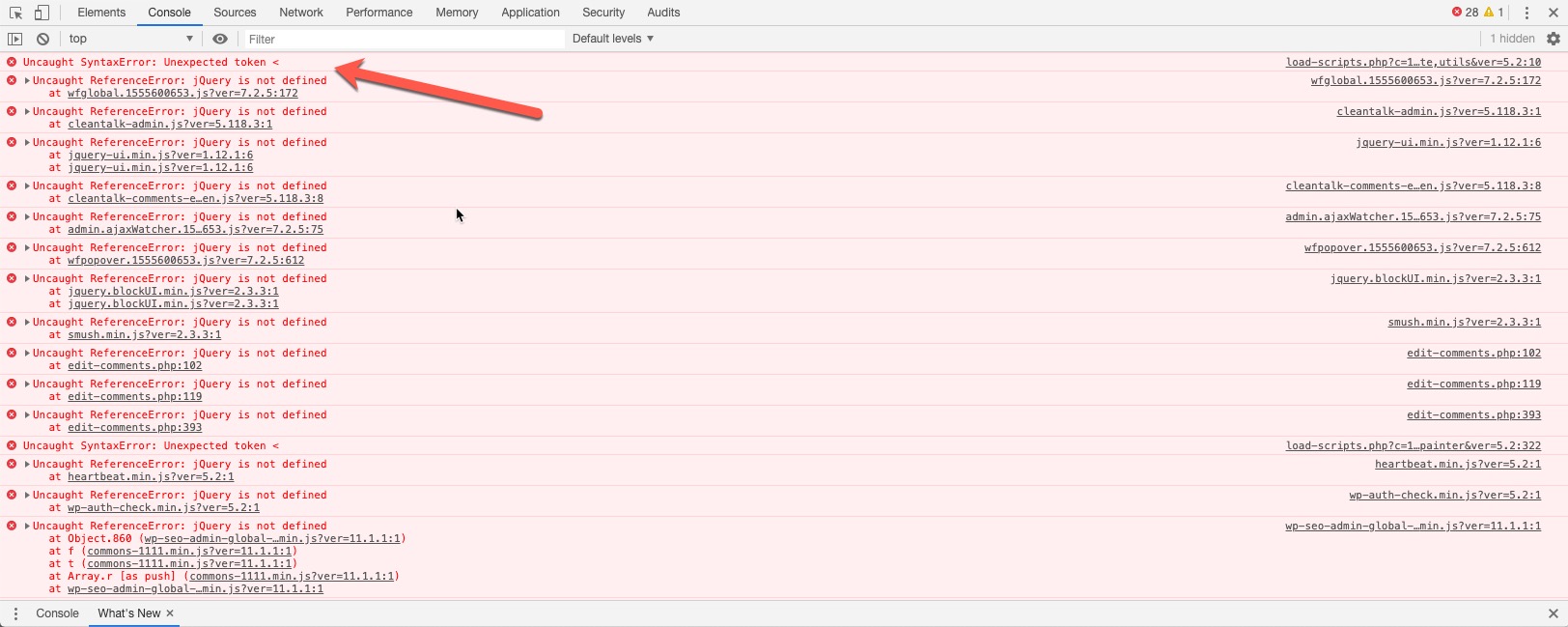1568x627 pixels.
Task: Click the console Filter input field
Action: click(403, 39)
